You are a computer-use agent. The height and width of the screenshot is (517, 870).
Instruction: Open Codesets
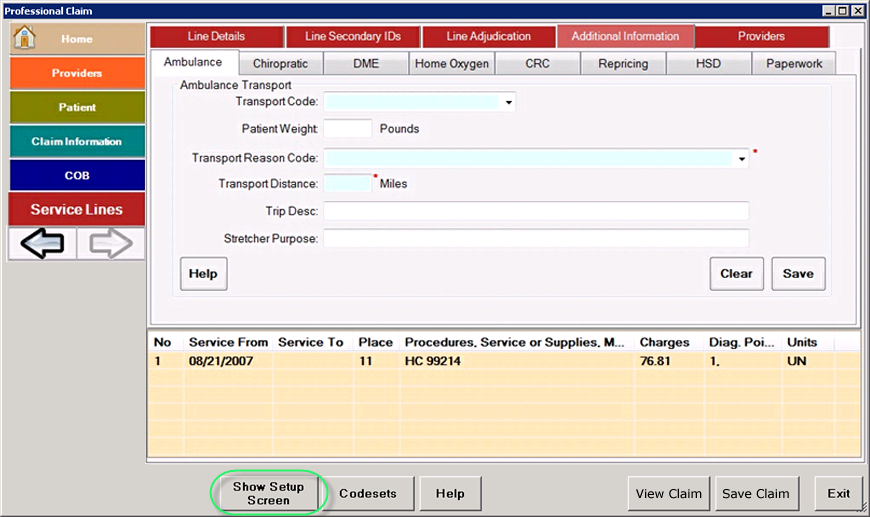368,493
